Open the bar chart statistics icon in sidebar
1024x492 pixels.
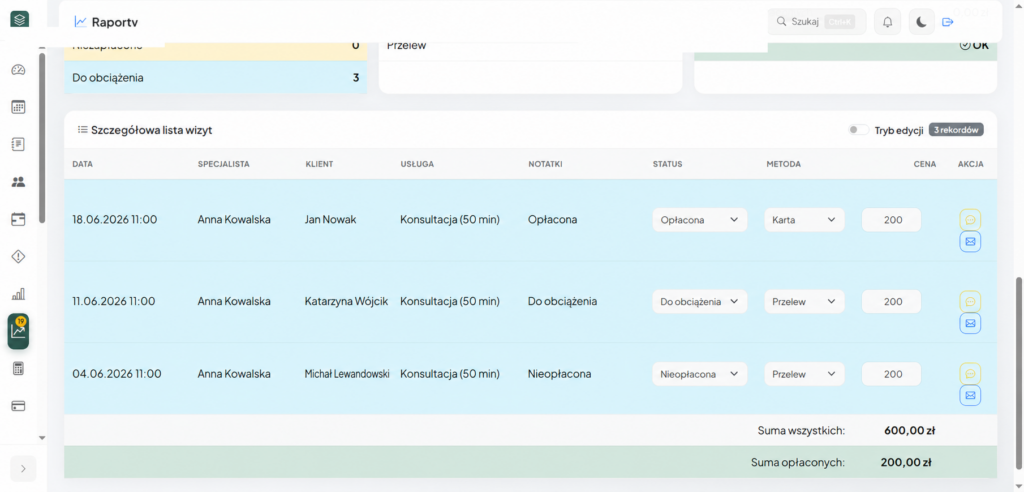pos(19,294)
